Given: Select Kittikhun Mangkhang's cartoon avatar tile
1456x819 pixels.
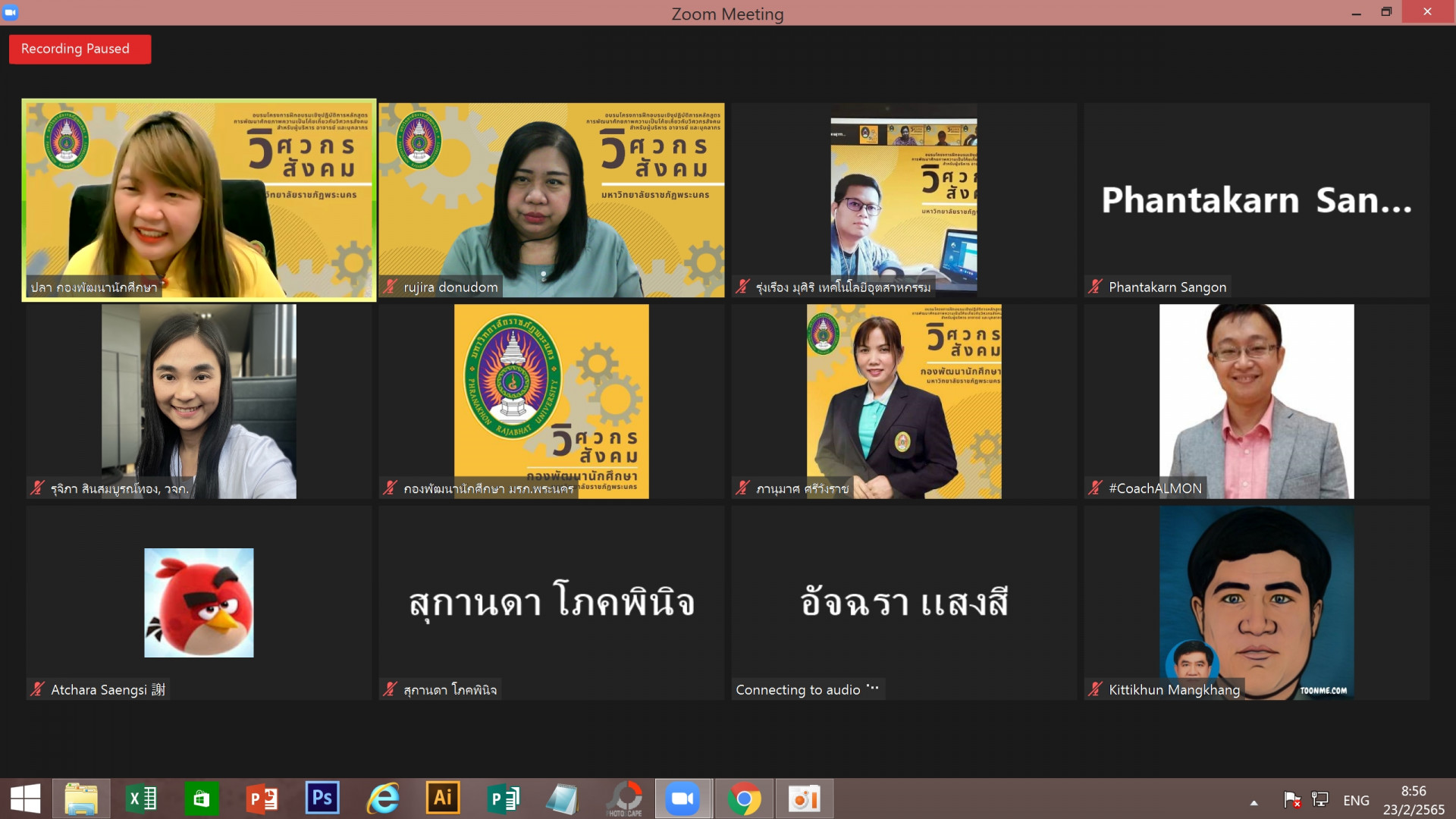Looking at the screenshot, I should coord(1257,603).
